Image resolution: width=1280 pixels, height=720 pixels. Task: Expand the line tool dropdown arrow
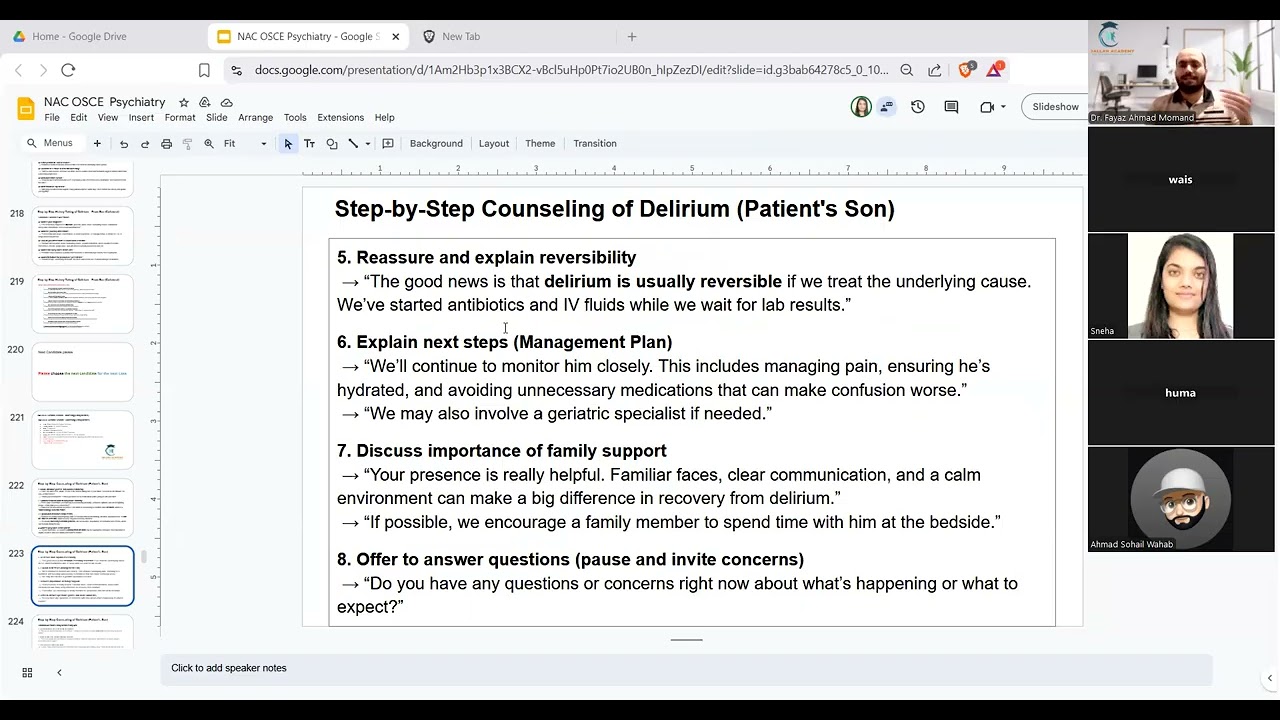(367, 144)
